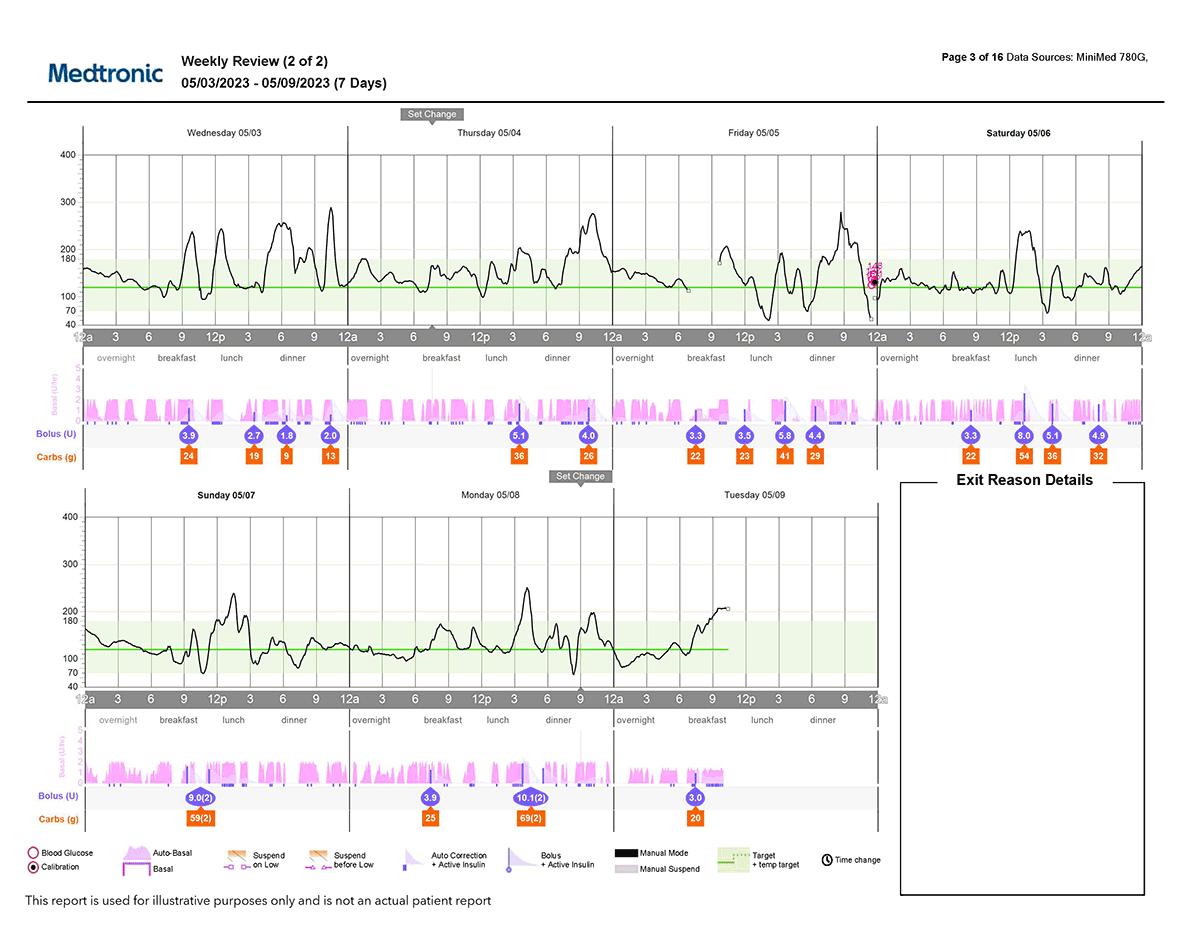1200x927 pixels.
Task: Select the 8.0 U bolus bubble
Action: click(x=1024, y=436)
